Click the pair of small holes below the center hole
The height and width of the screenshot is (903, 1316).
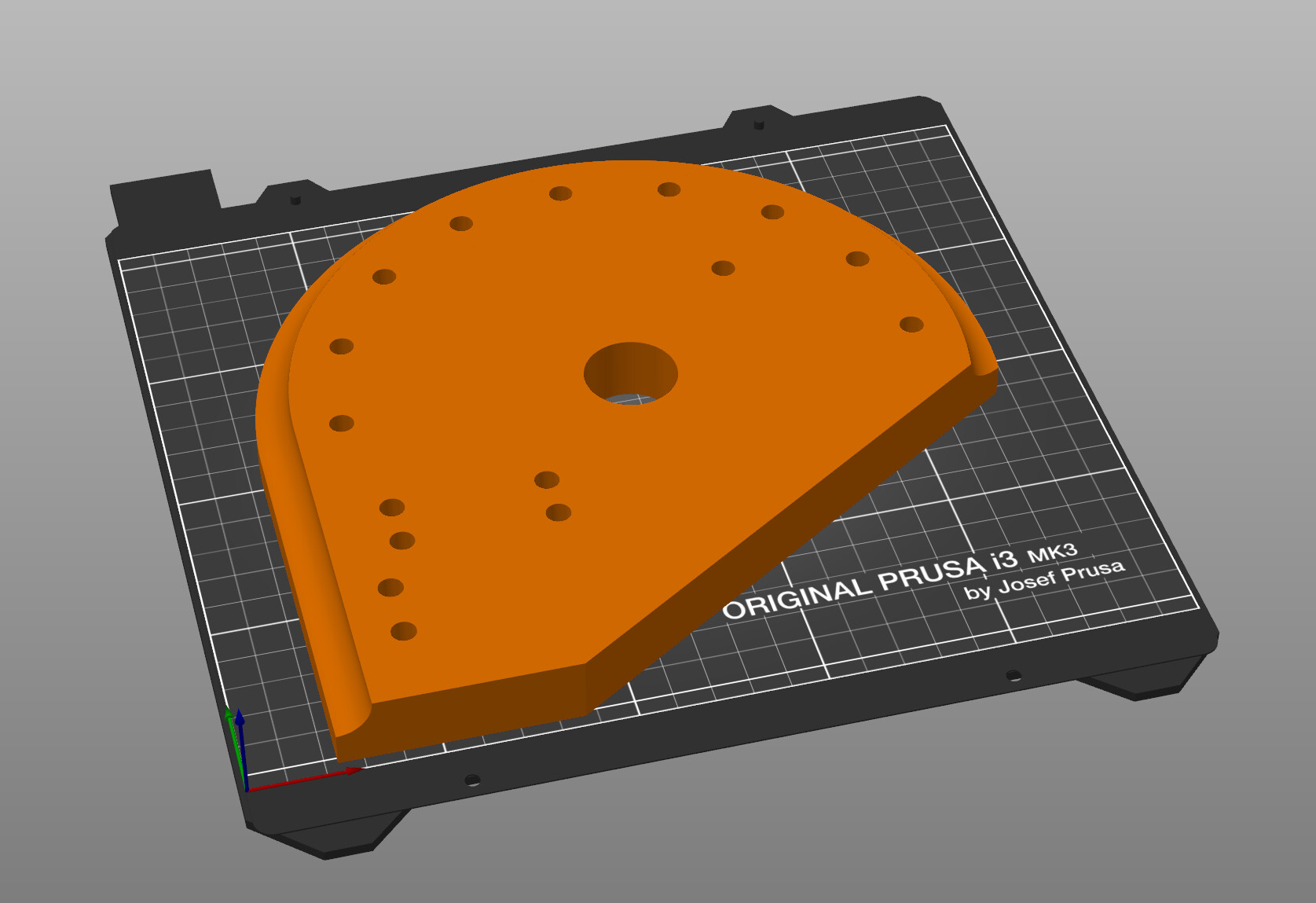(x=552, y=496)
